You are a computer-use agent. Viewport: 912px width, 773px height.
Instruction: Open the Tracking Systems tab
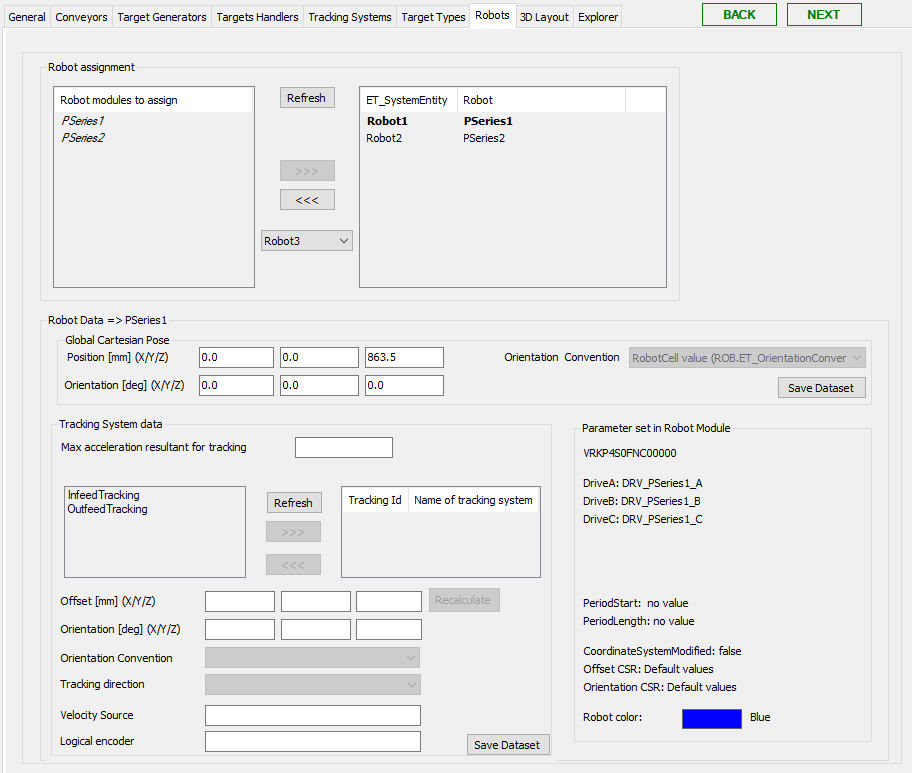349,17
